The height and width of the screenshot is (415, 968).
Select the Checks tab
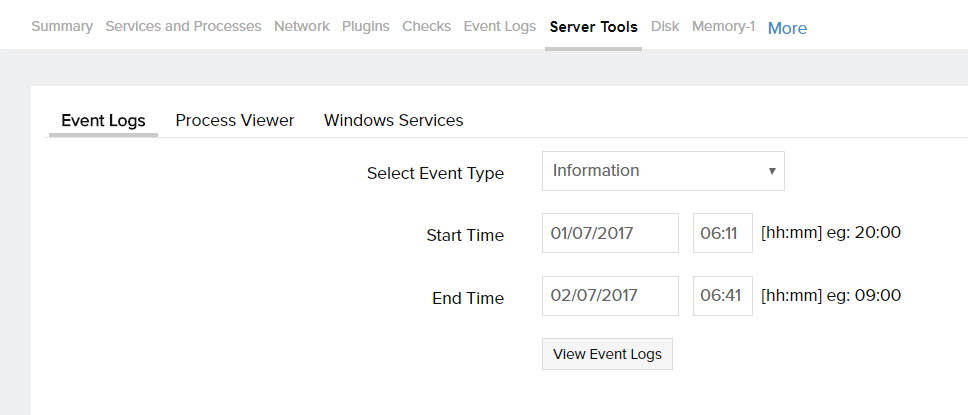click(x=426, y=27)
